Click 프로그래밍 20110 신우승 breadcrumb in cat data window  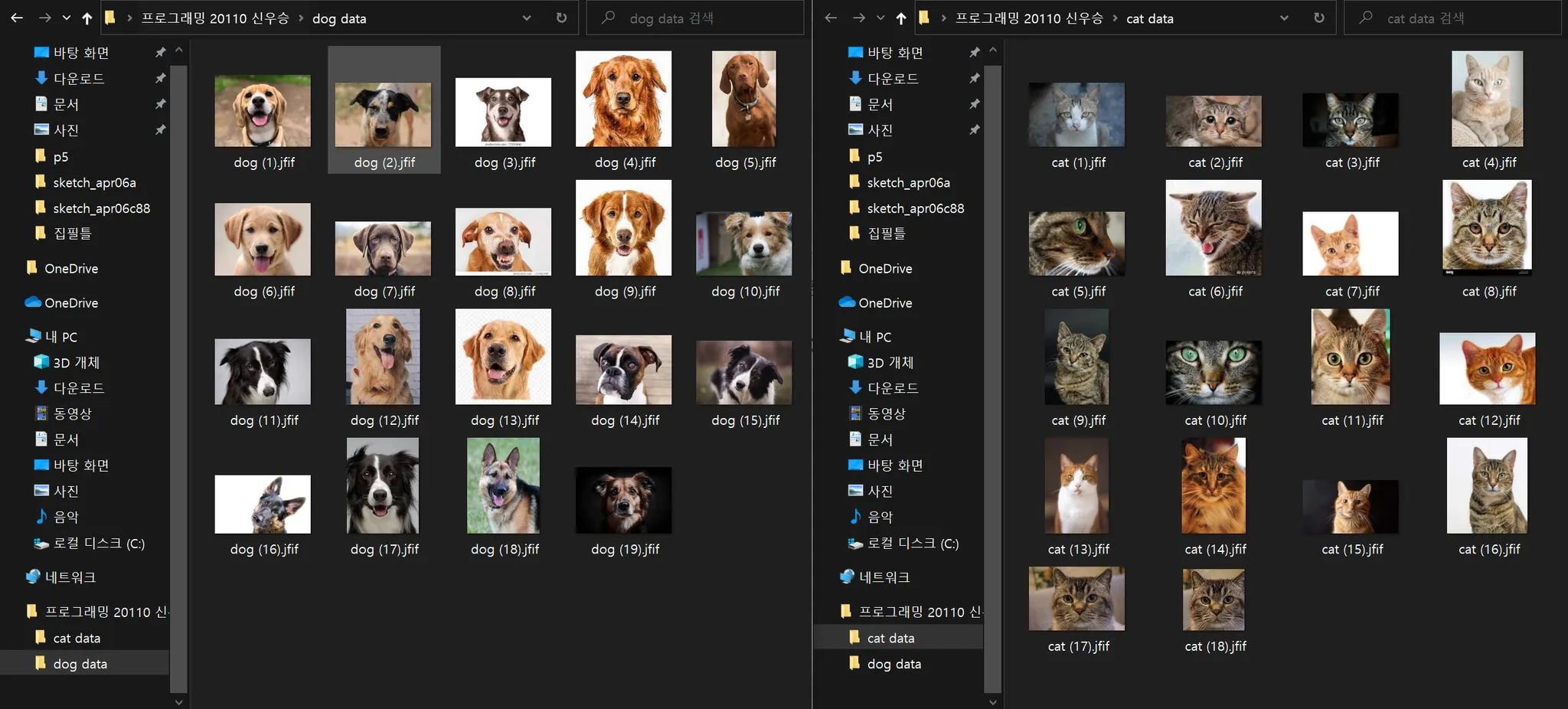click(1028, 18)
